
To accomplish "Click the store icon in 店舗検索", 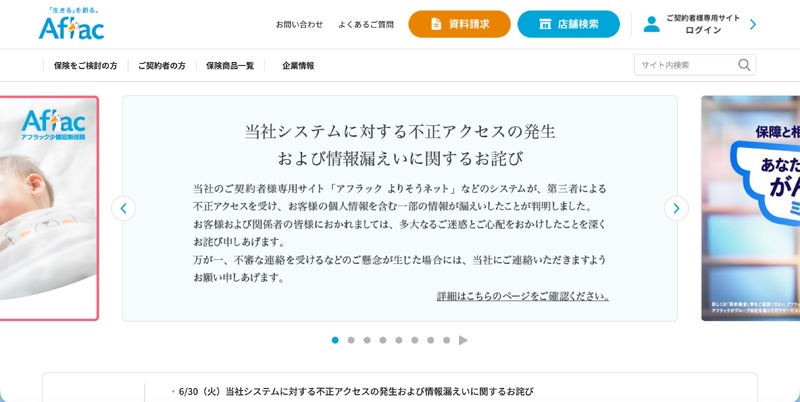I will click(545, 24).
